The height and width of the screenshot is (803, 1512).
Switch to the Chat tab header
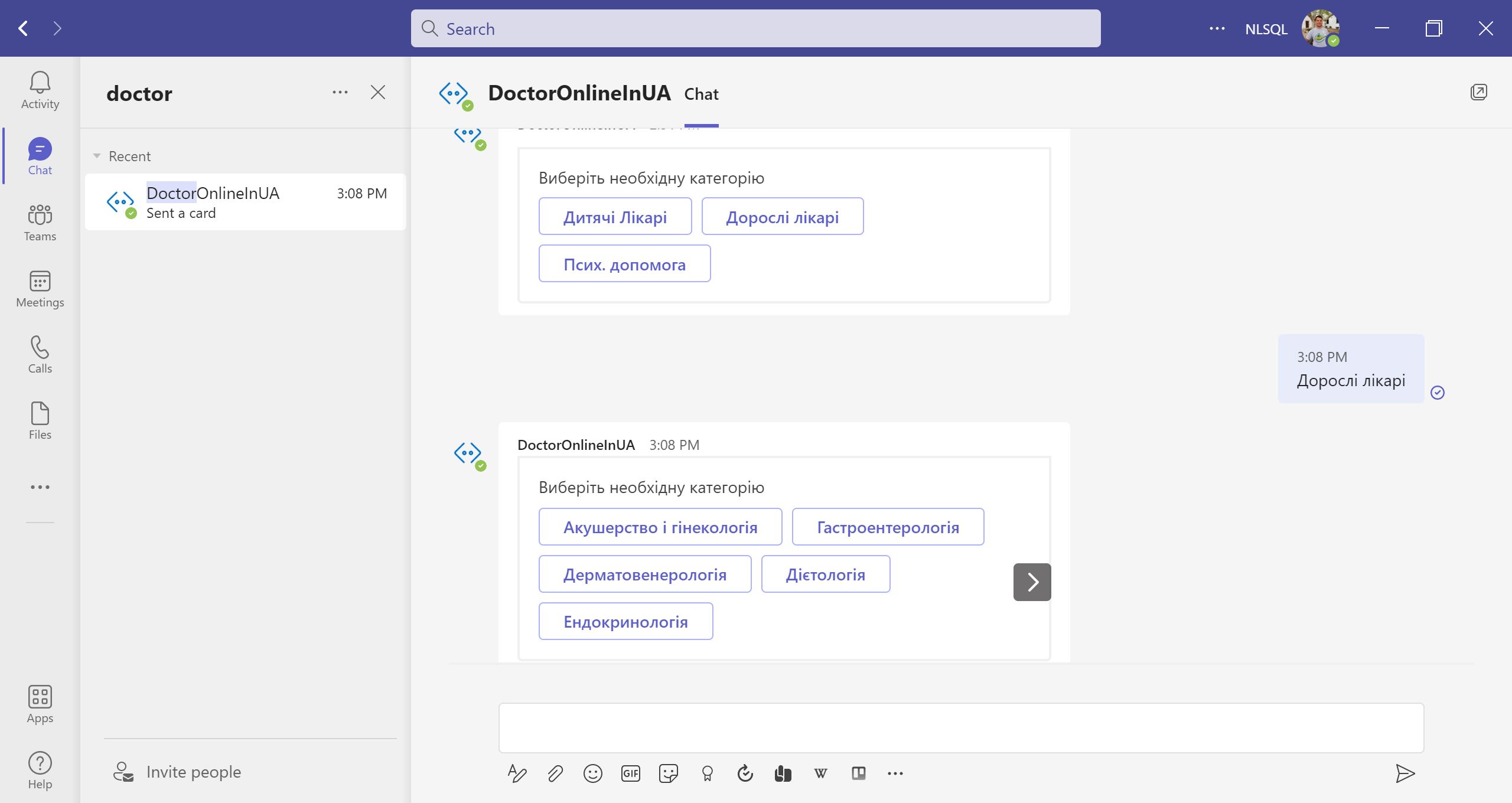pos(701,94)
